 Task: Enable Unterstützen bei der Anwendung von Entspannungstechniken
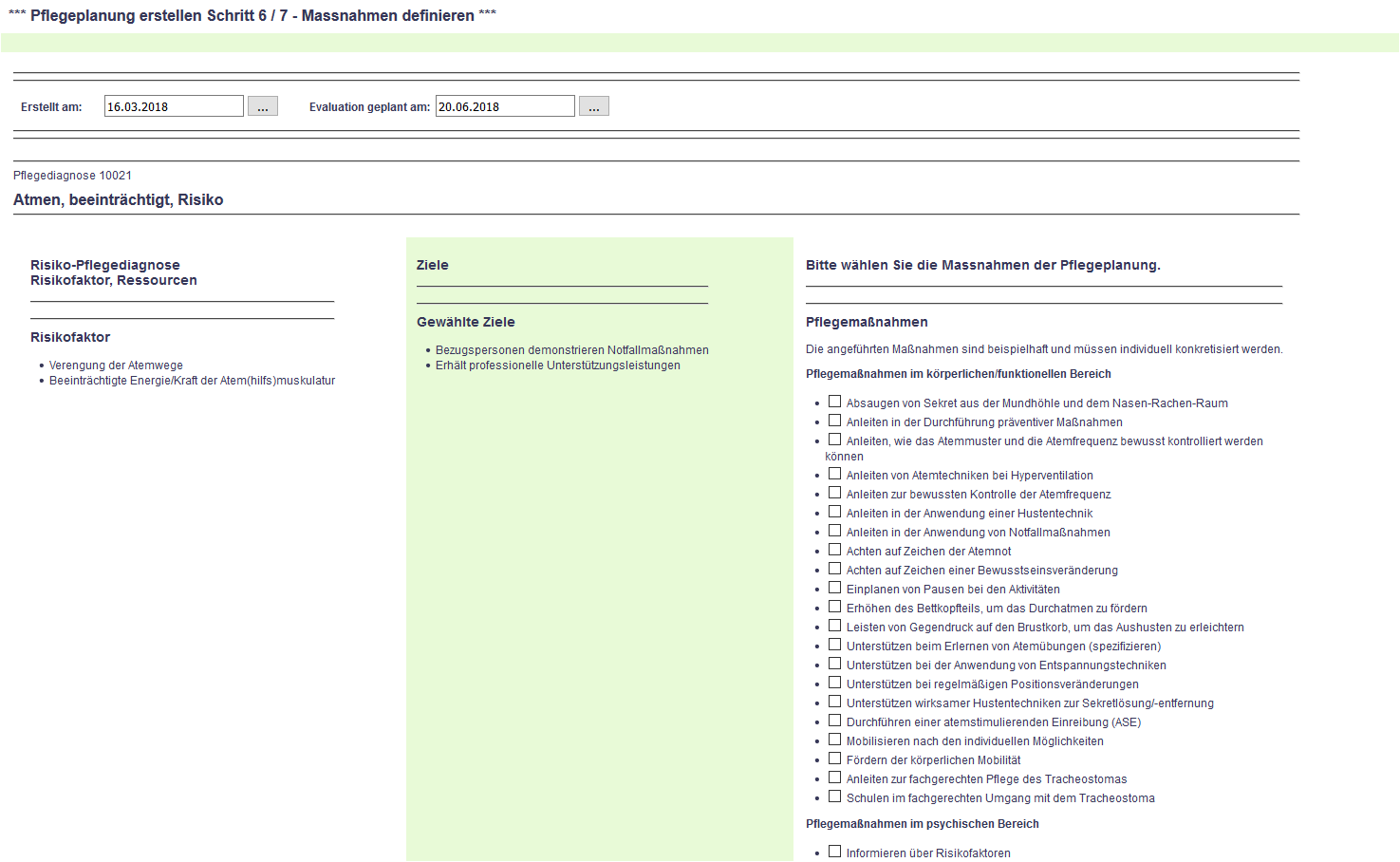point(834,664)
